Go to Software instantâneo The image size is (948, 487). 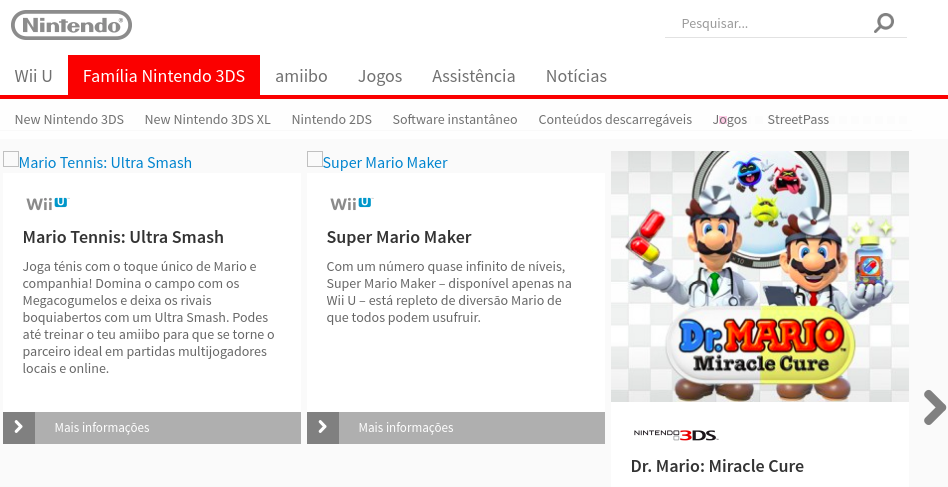pyautogui.click(x=455, y=120)
